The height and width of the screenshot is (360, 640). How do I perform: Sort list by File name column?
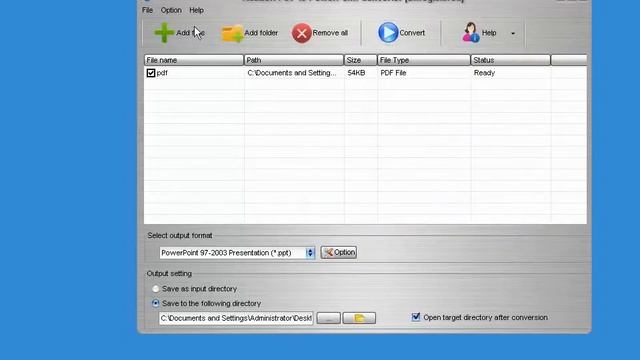[x=193, y=60]
